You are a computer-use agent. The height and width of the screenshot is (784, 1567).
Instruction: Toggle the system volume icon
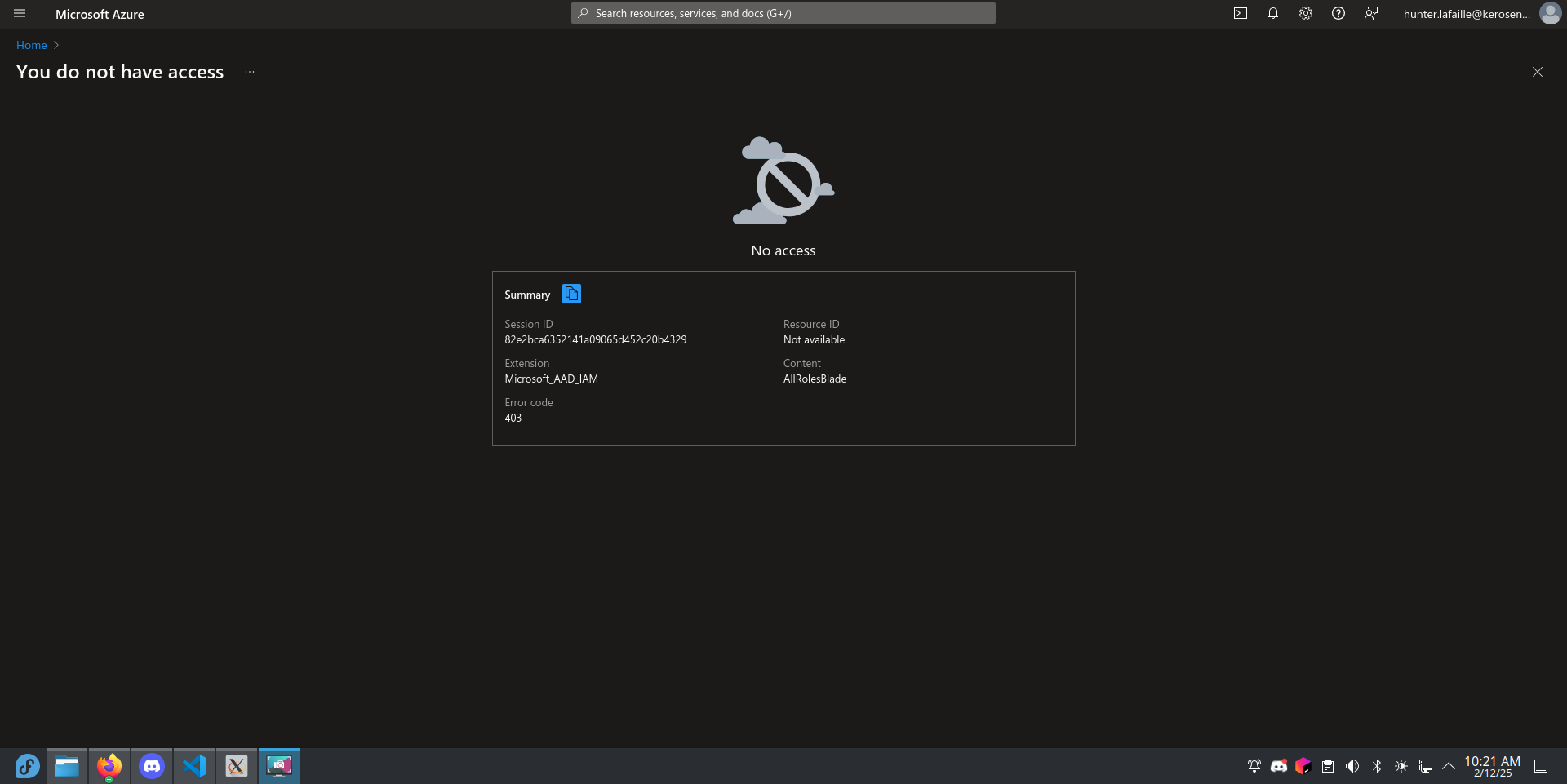[x=1352, y=766]
